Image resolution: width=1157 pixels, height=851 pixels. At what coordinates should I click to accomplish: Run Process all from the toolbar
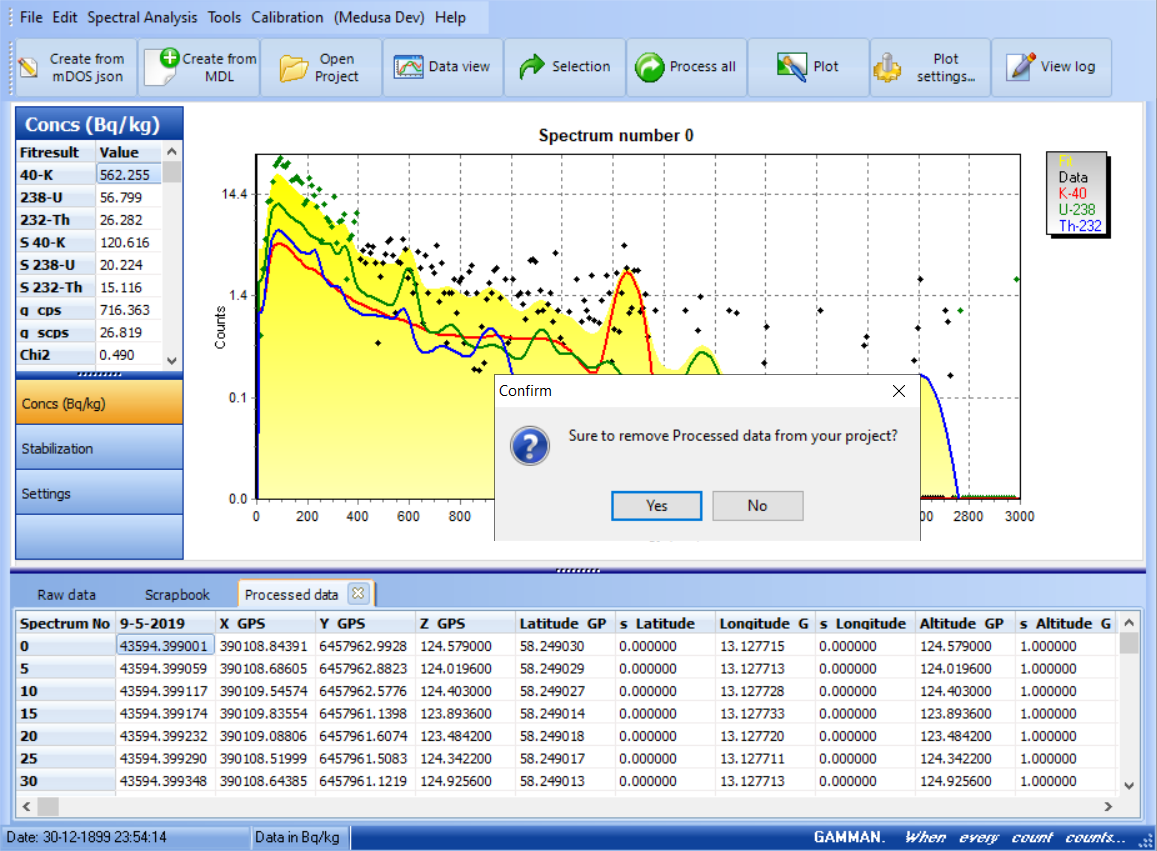650,67
